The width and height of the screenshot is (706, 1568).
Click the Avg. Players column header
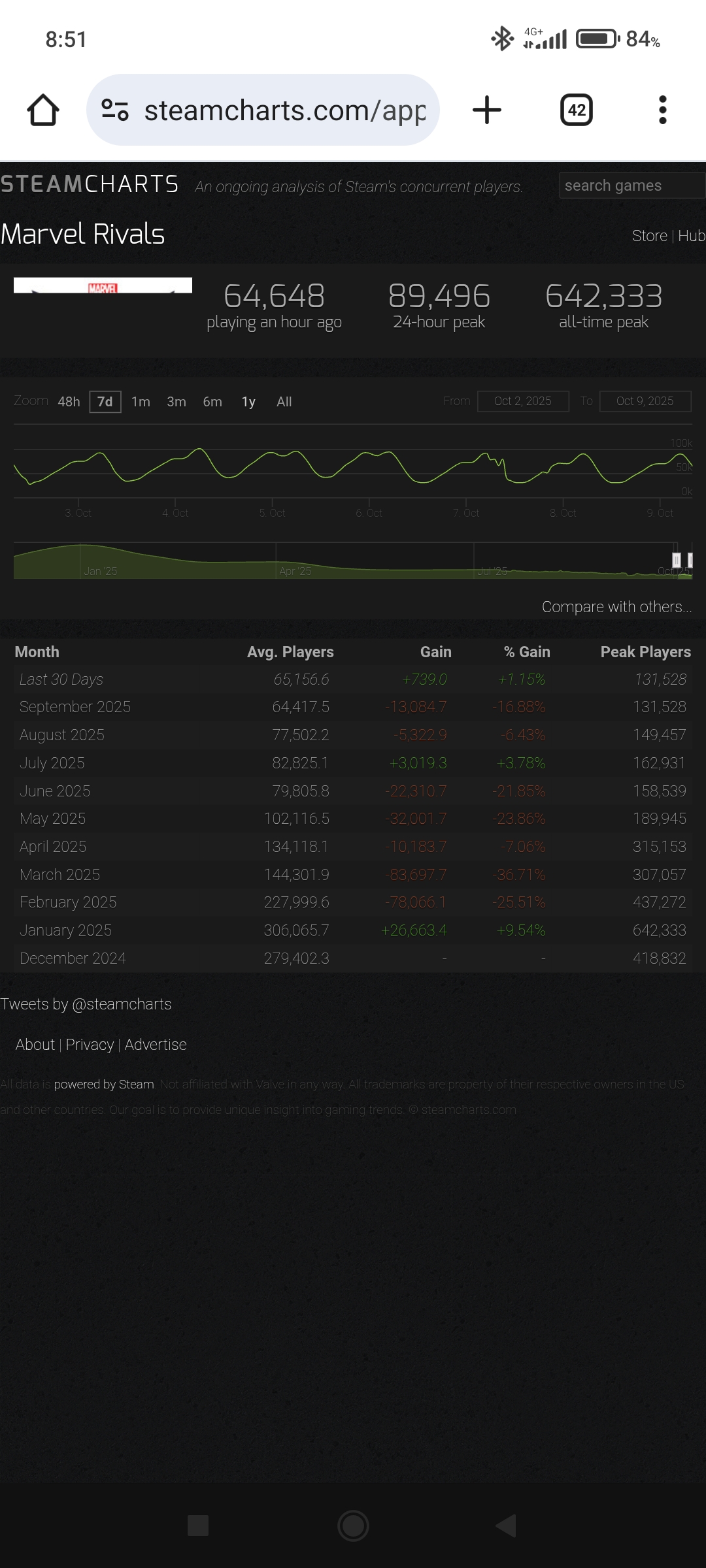pos(290,652)
